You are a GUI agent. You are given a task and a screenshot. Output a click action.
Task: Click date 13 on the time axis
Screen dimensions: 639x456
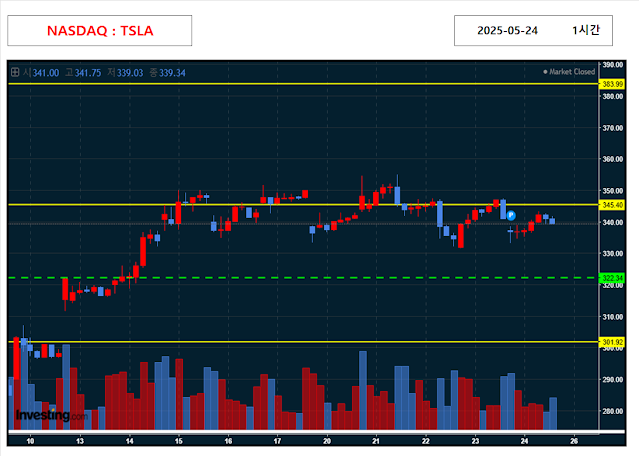tap(80, 441)
